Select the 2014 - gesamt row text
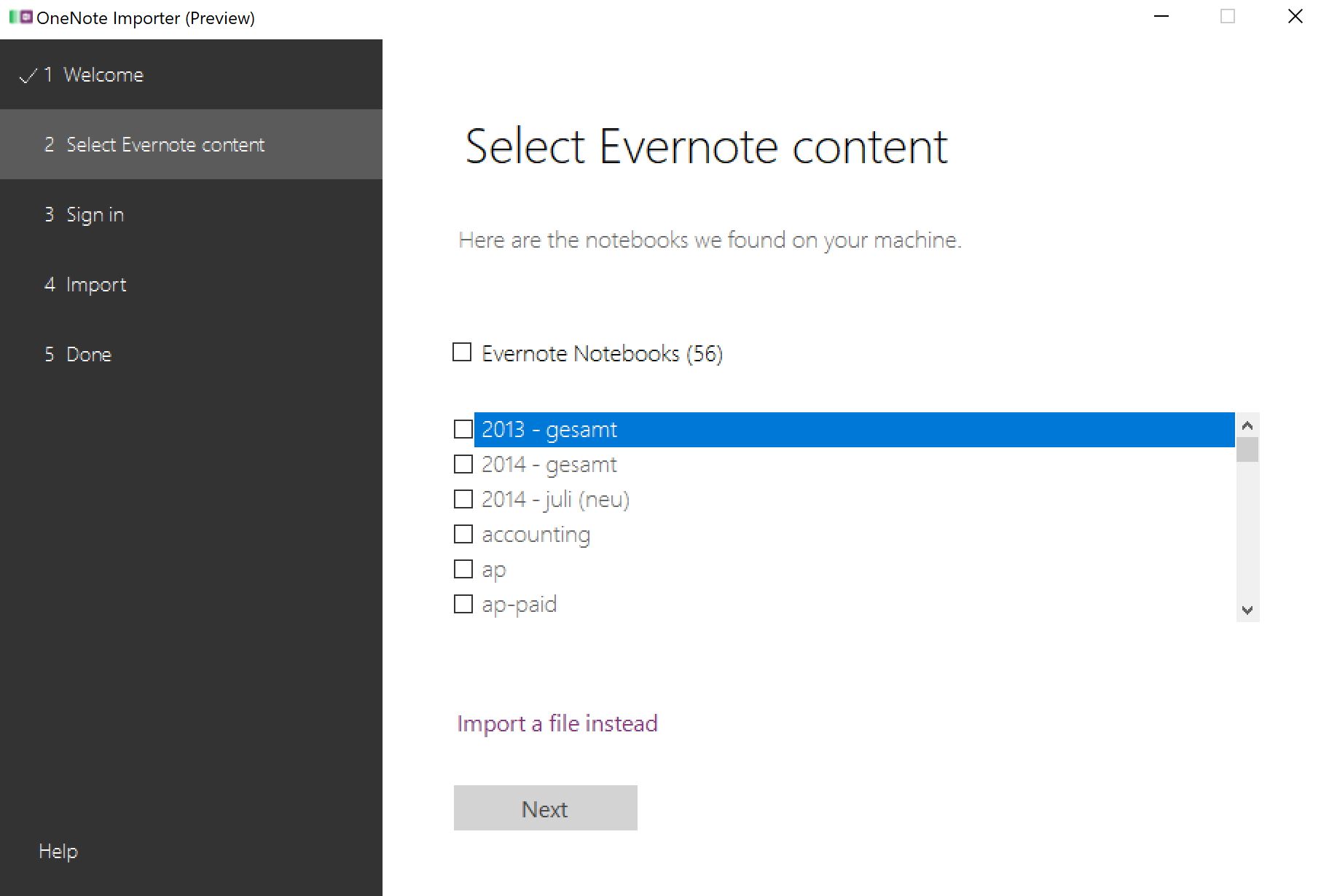 pyautogui.click(x=549, y=465)
